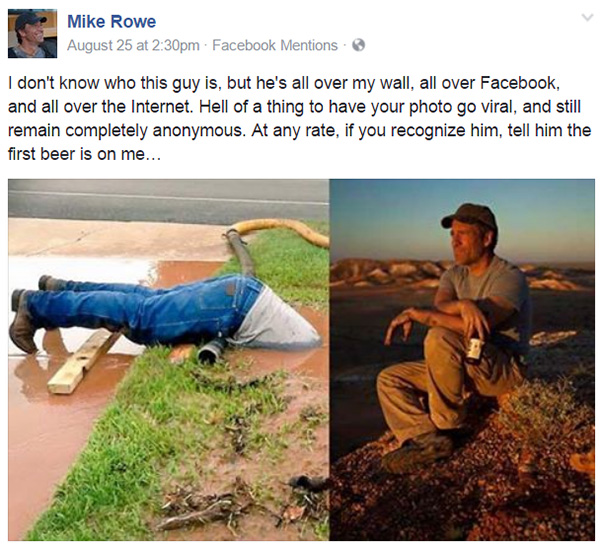This screenshot has width=600, height=547.
Task: Click the road at top of left photo
Action: coord(168,199)
